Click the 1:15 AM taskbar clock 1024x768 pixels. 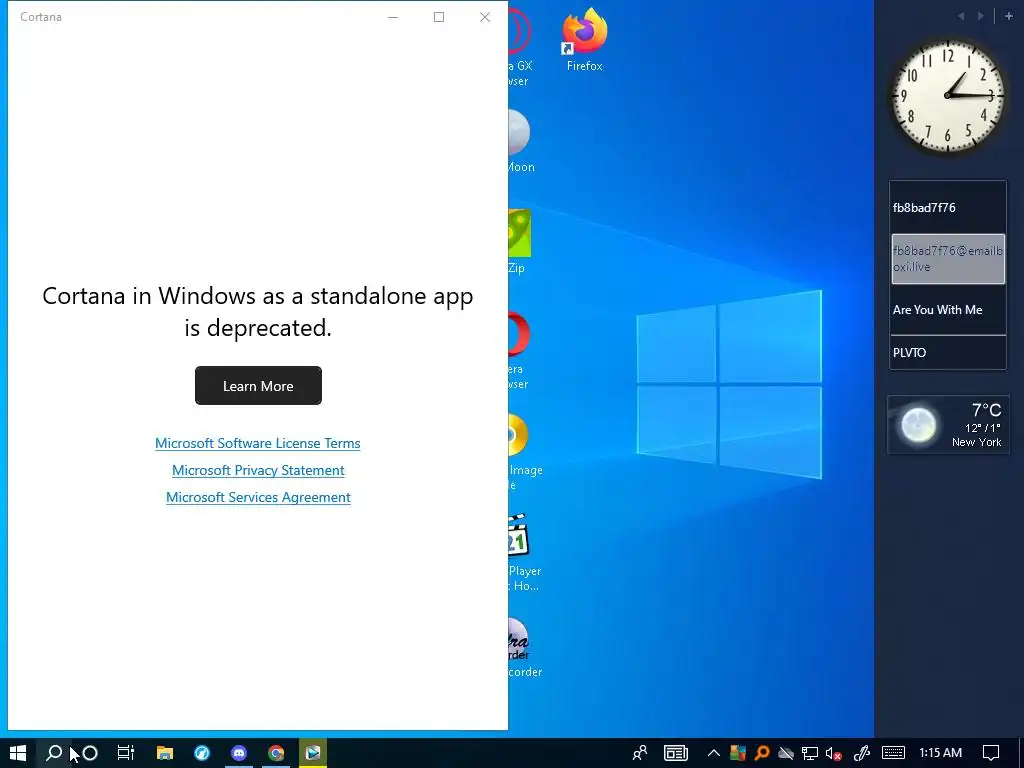[940, 753]
